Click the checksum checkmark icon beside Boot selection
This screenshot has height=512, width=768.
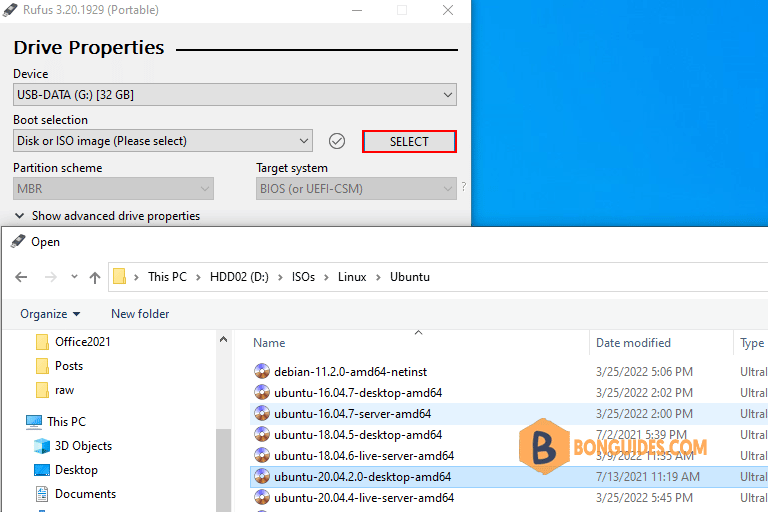pyautogui.click(x=337, y=141)
